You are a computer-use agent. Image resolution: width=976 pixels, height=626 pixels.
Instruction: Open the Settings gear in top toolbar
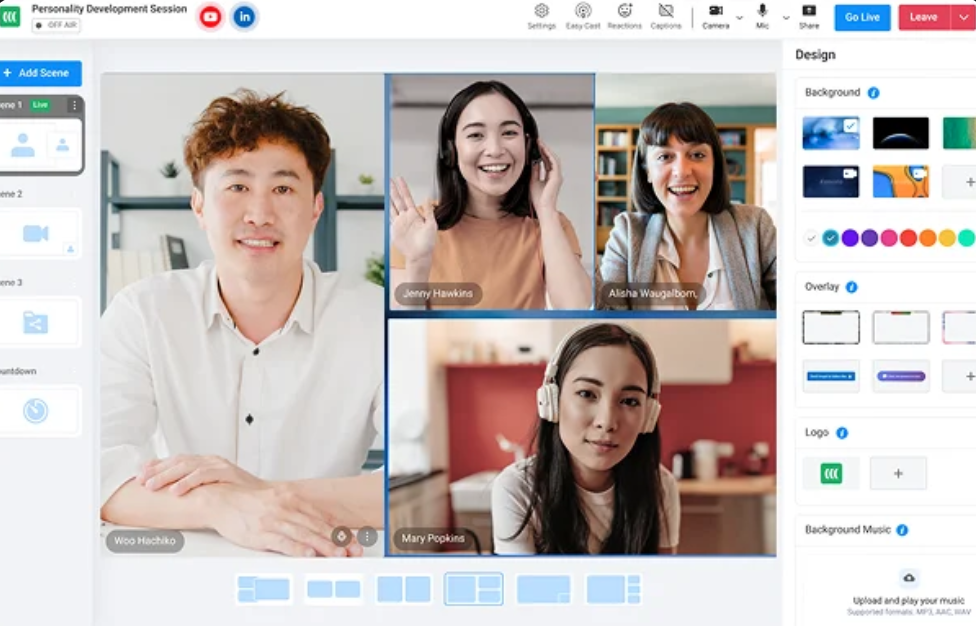pos(541,14)
